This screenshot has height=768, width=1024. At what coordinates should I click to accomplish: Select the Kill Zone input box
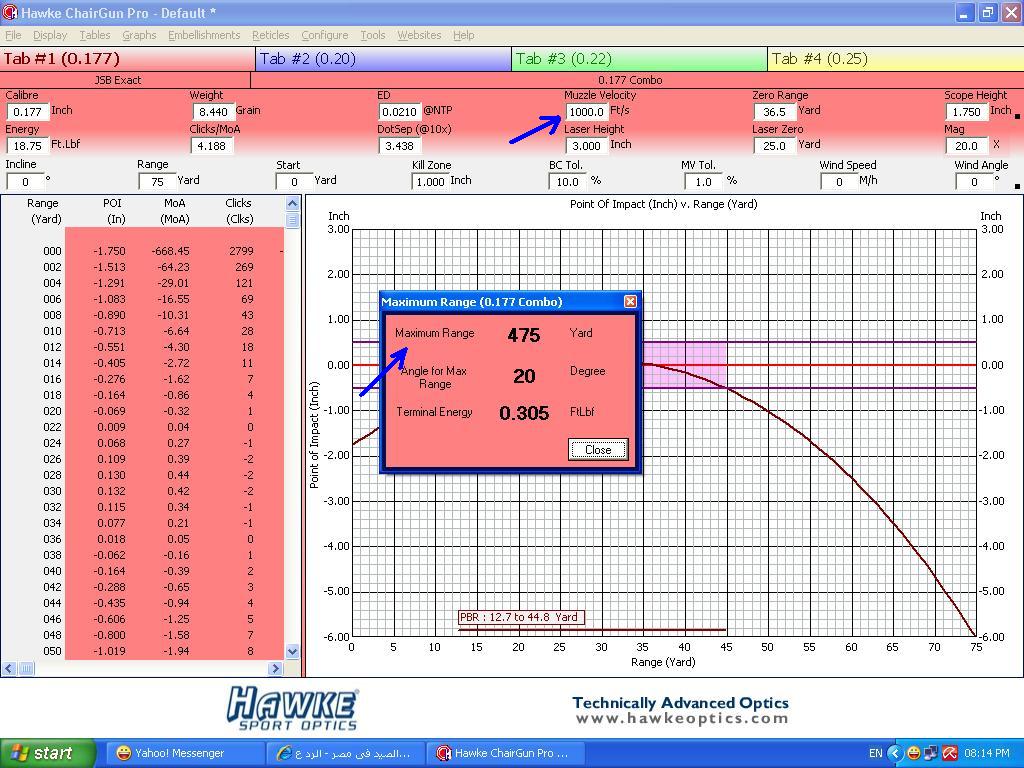point(429,181)
